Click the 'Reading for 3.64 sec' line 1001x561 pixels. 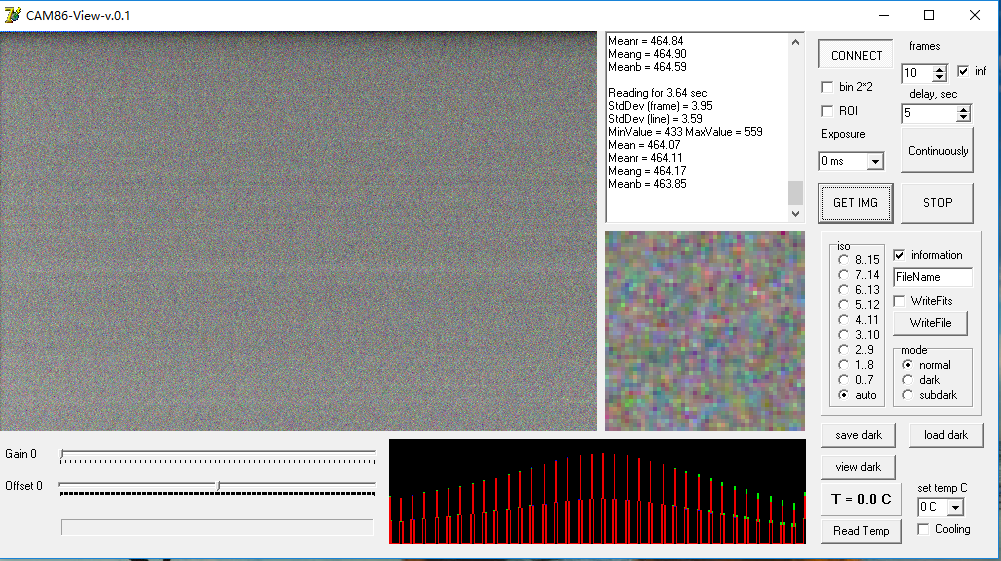[x=658, y=93]
